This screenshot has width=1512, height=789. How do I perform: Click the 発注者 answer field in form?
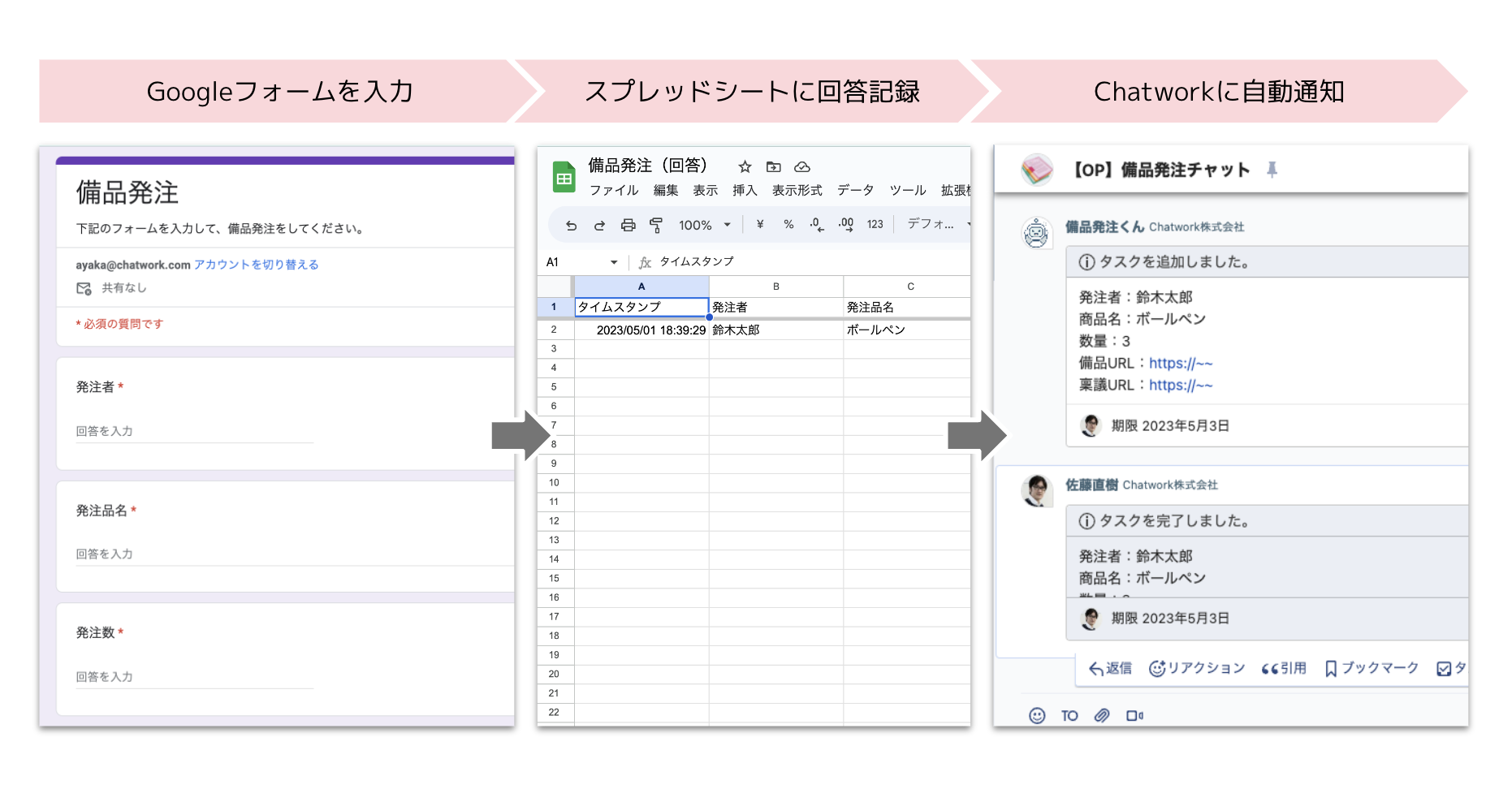[195, 432]
